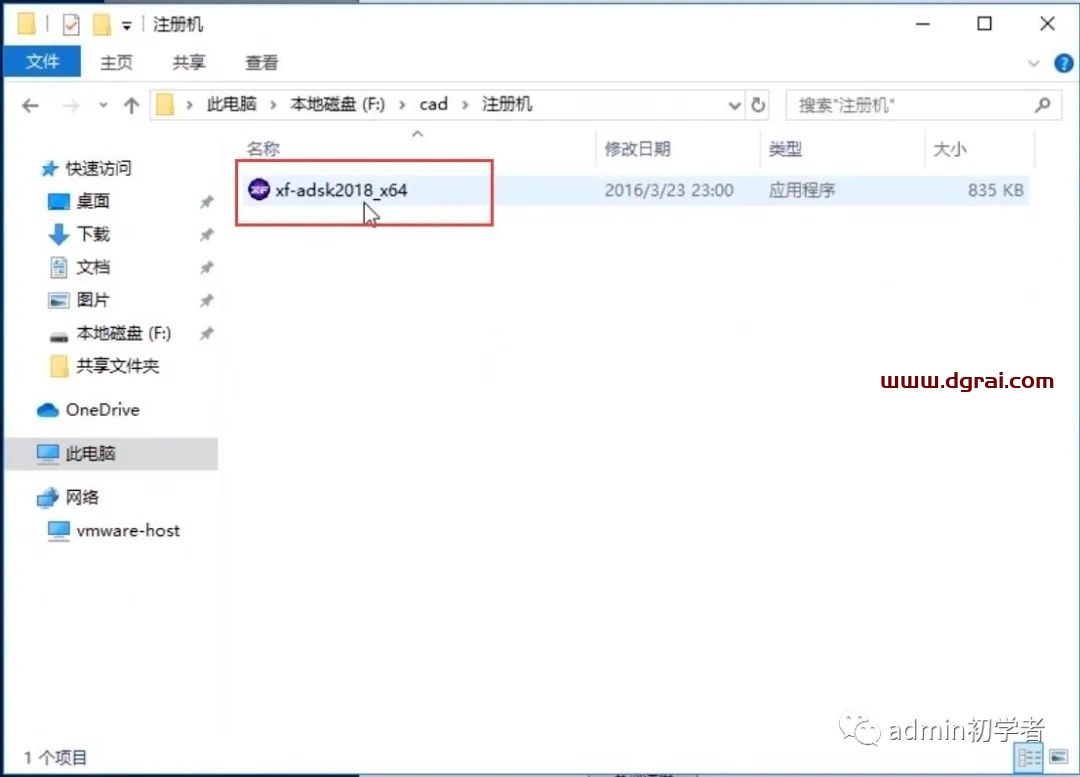Click the search magnifier icon

[1042, 105]
